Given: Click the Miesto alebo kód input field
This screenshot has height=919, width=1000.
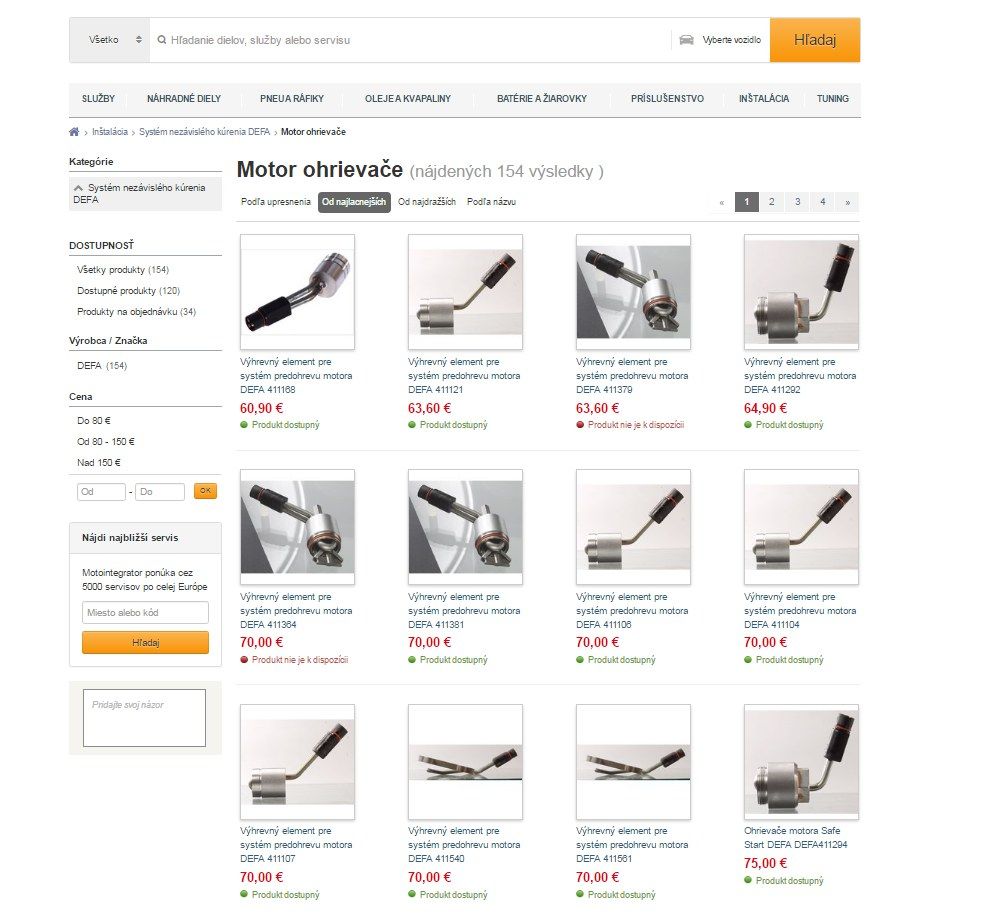Looking at the screenshot, I should click(145, 613).
